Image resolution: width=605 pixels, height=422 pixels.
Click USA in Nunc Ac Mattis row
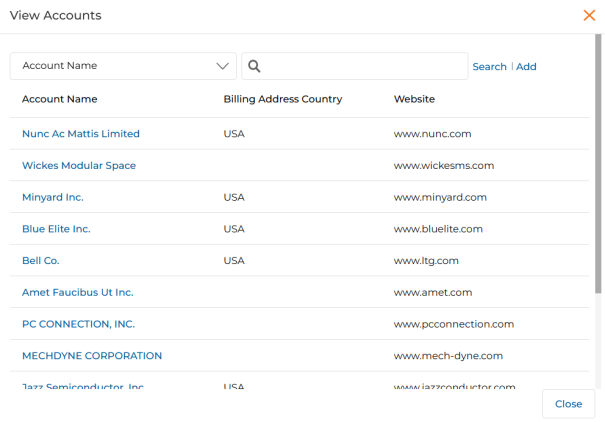[x=234, y=134]
